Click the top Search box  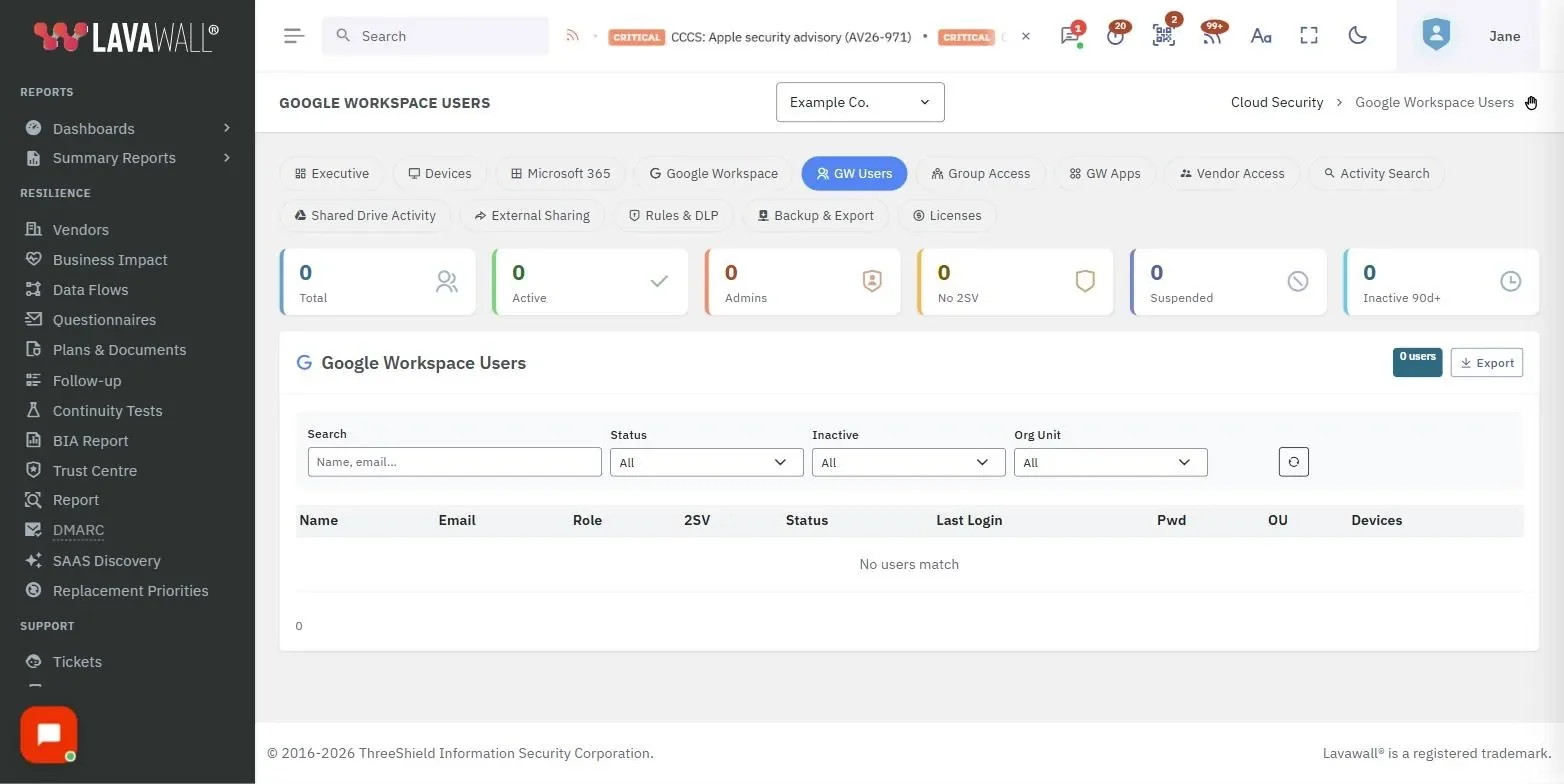point(435,36)
